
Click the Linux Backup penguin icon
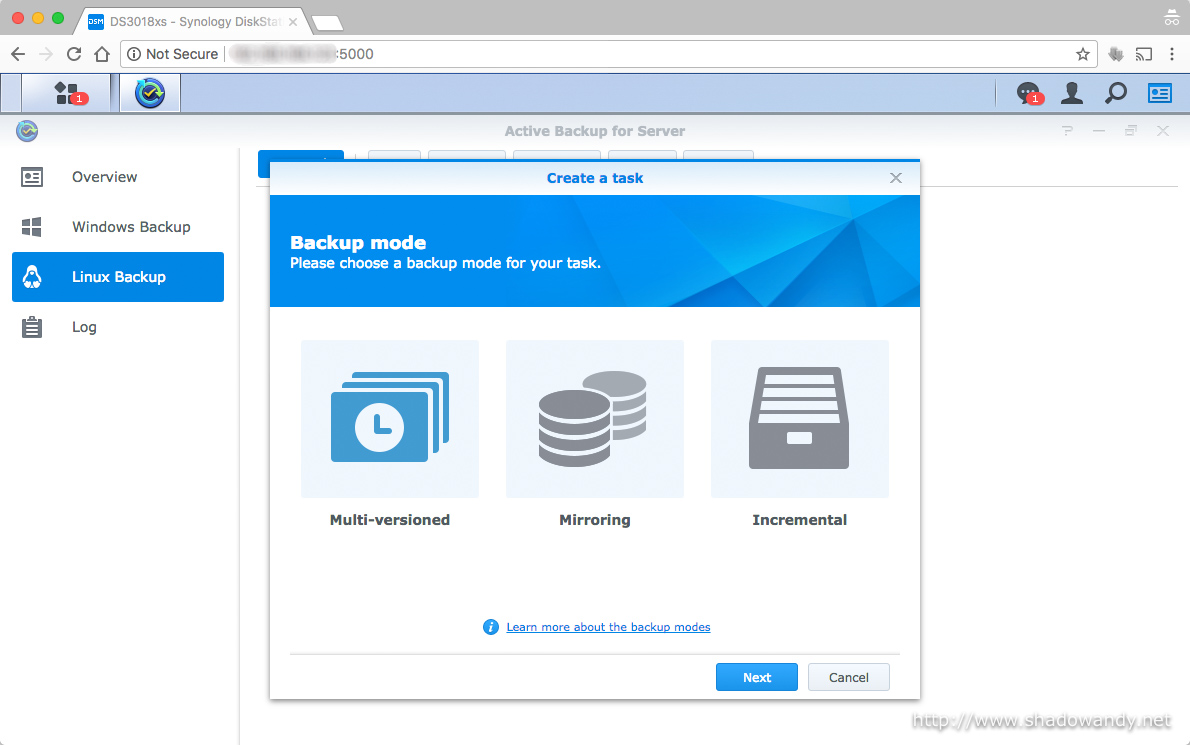coord(32,277)
